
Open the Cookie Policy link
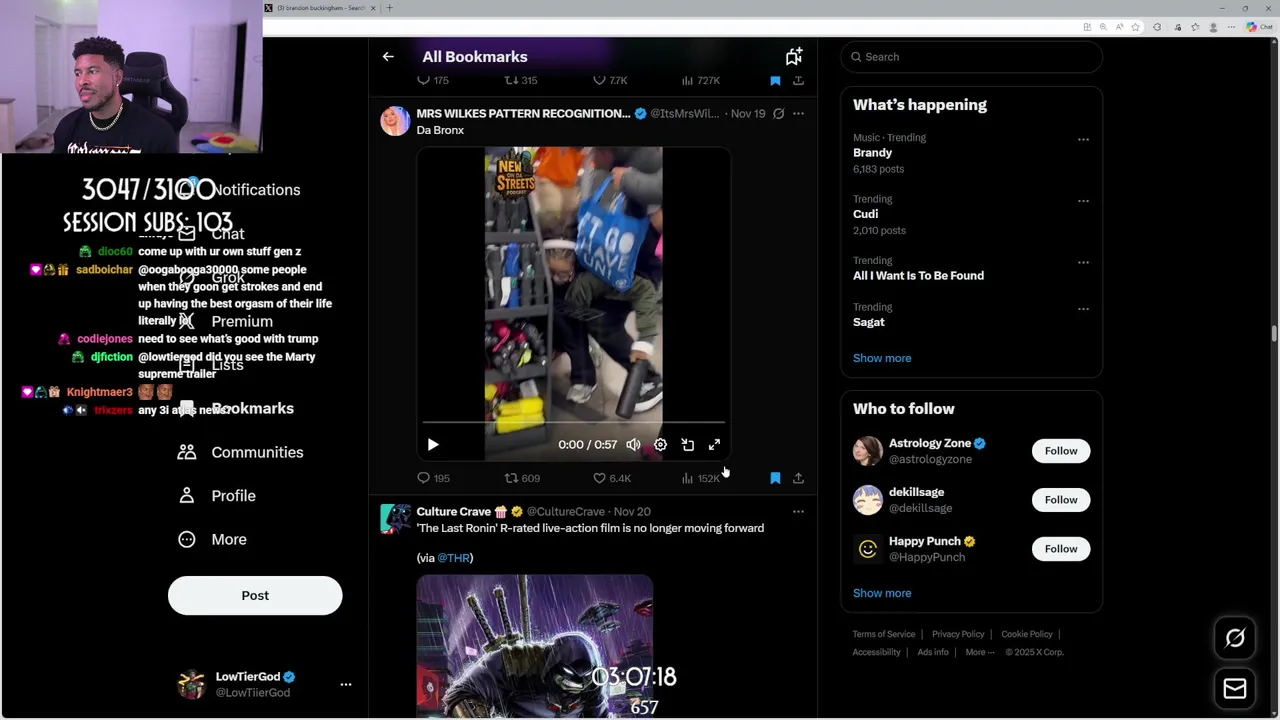pyautogui.click(x=1027, y=634)
